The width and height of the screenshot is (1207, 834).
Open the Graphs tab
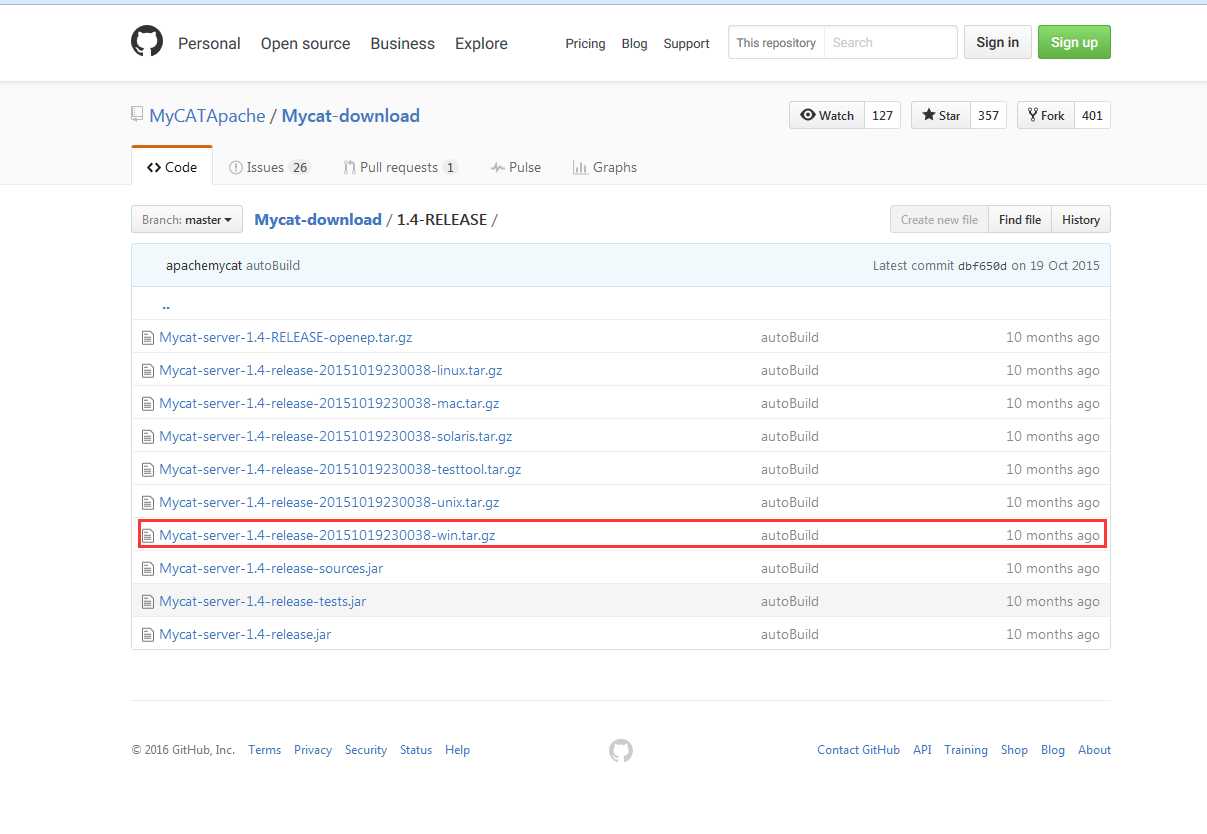tap(605, 167)
